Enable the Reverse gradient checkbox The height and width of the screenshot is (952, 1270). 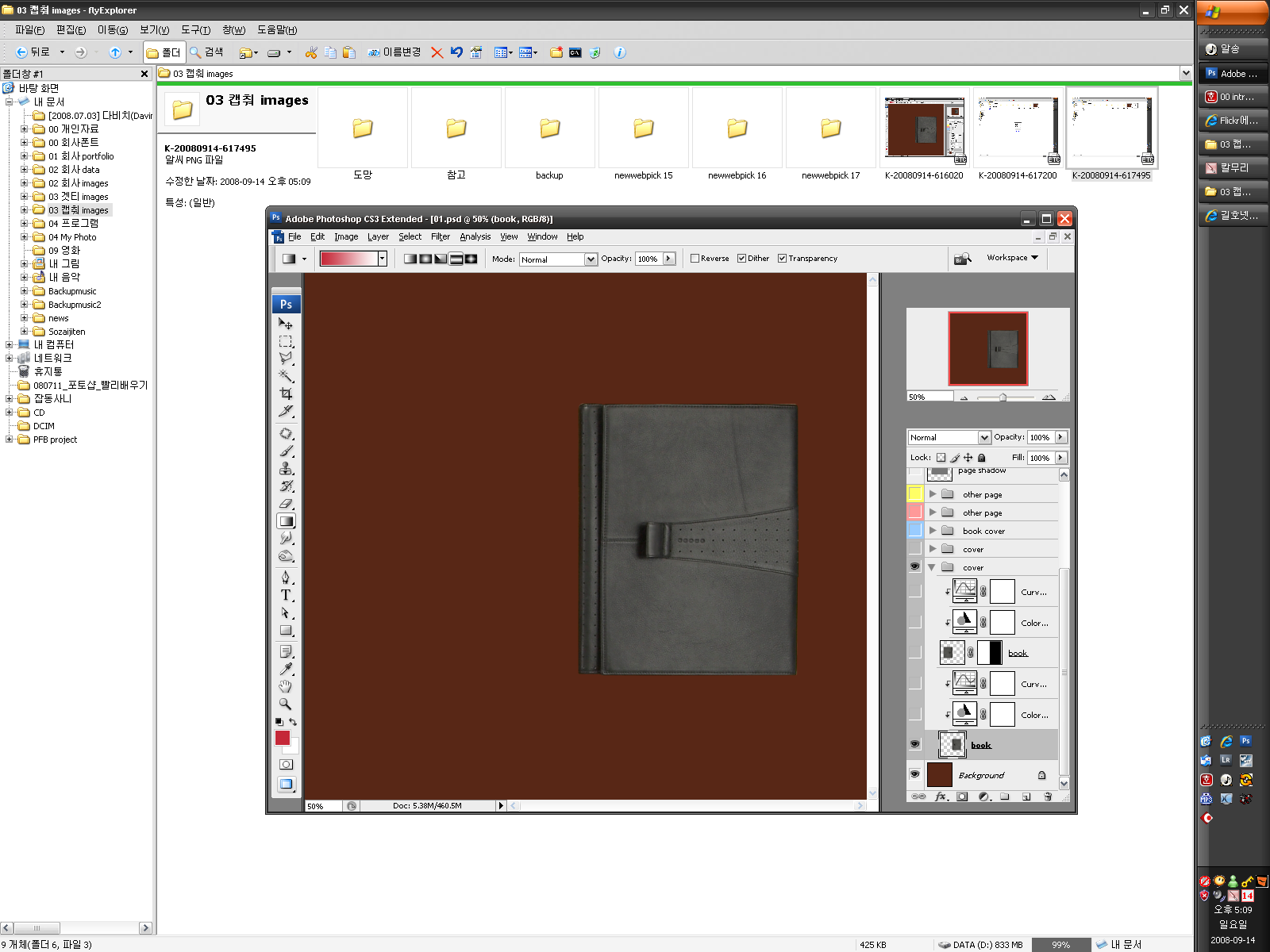point(695,259)
